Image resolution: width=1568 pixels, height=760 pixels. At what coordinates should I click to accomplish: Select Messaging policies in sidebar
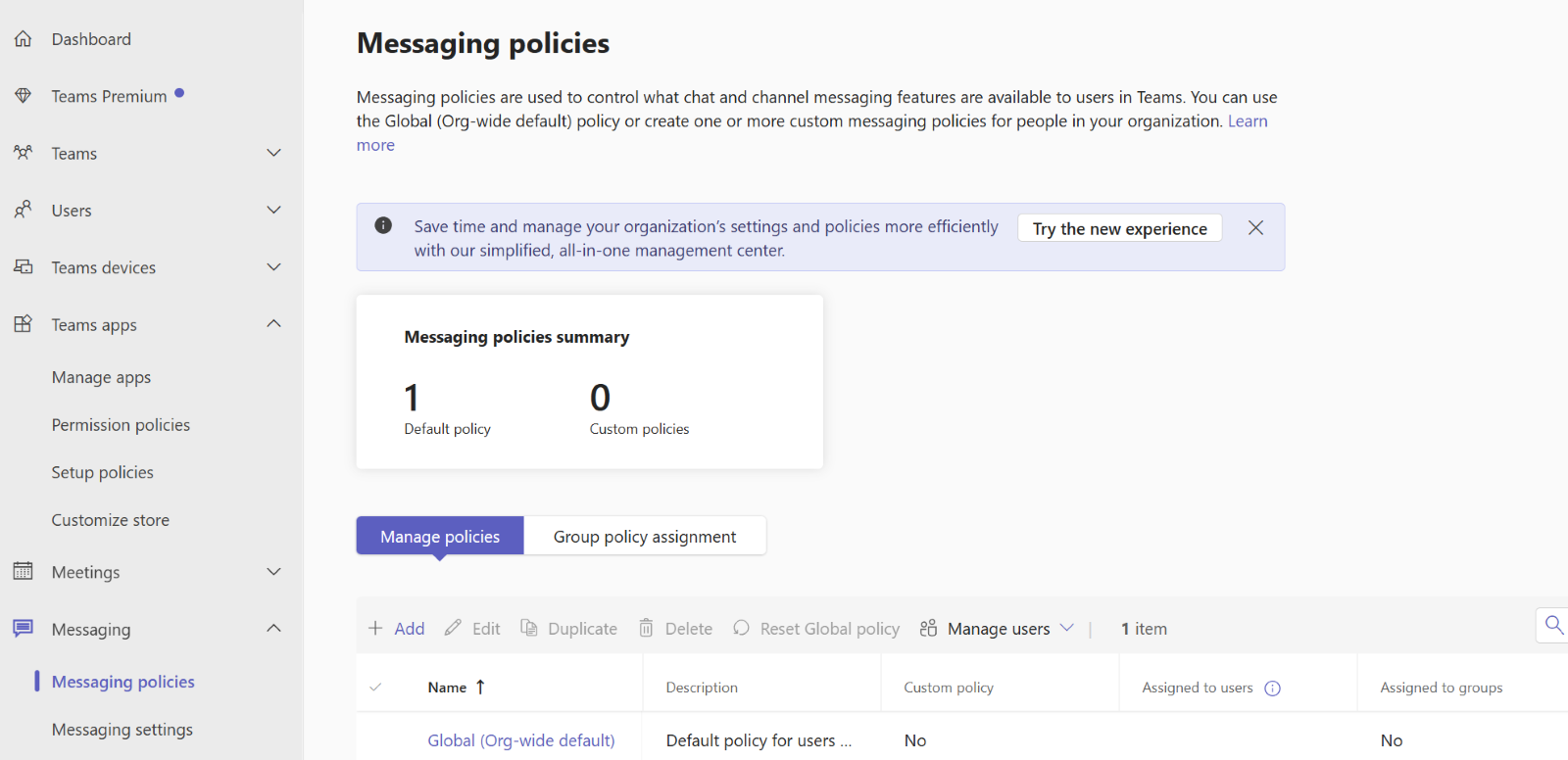click(x=123, y=682)
